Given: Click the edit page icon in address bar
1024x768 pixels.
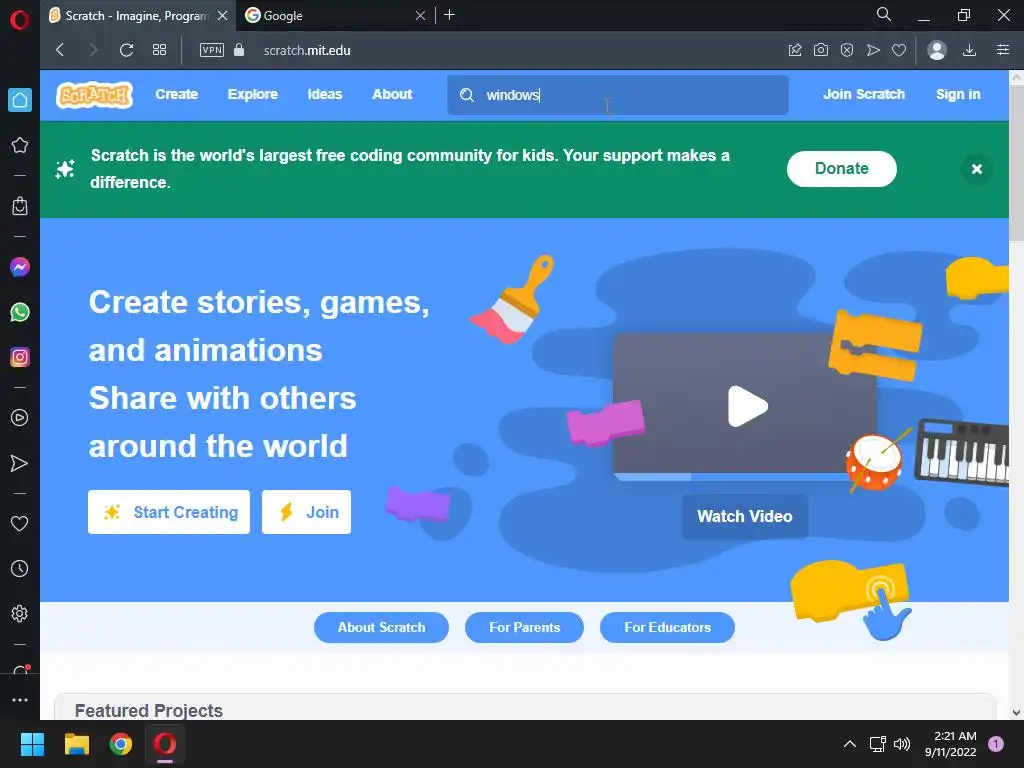Looking at the screenshot, I should (795, 50).
